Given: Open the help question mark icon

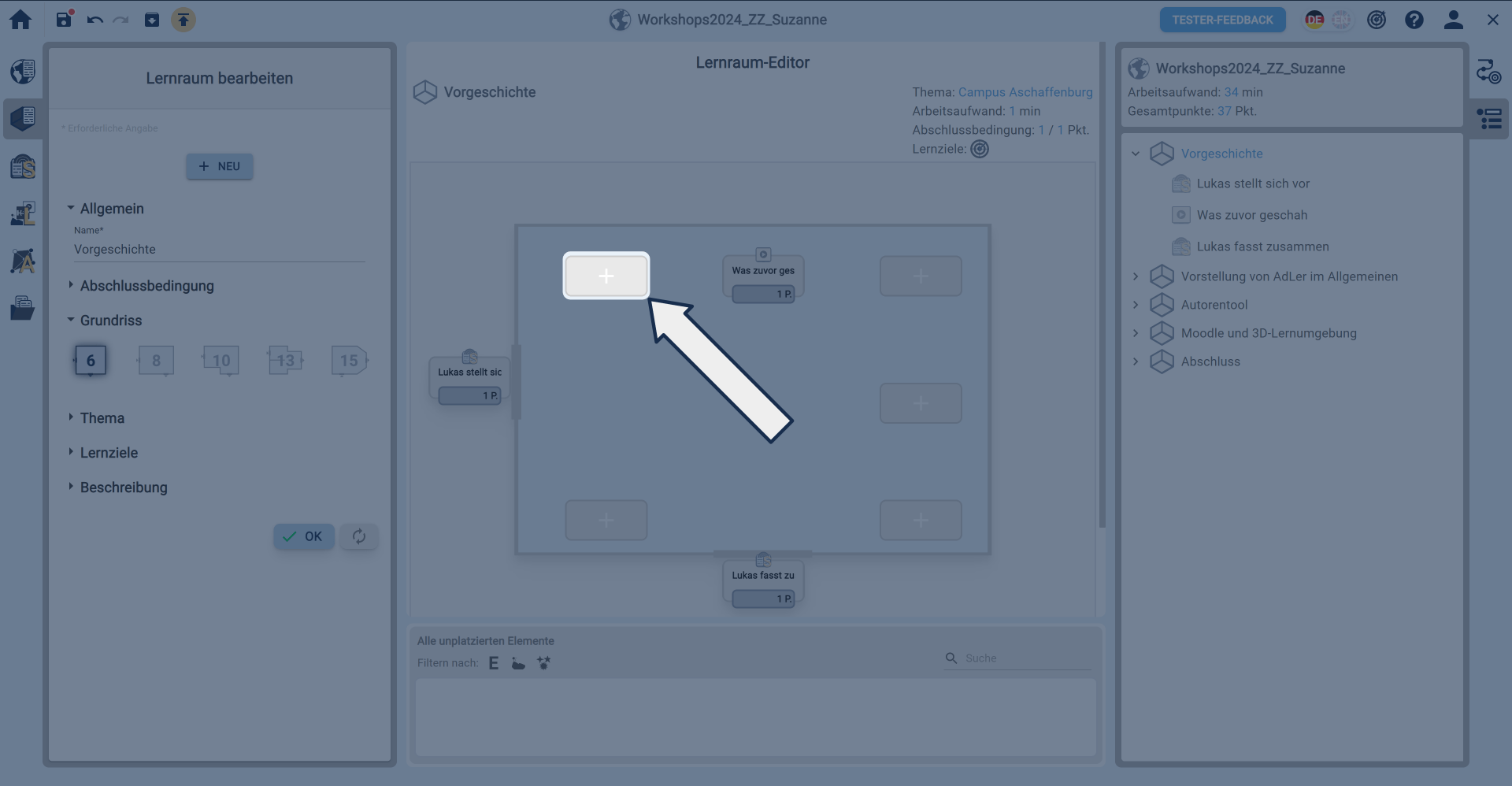Looking at the screenshot, I should pyautogui.click(x=1414, y=20).
